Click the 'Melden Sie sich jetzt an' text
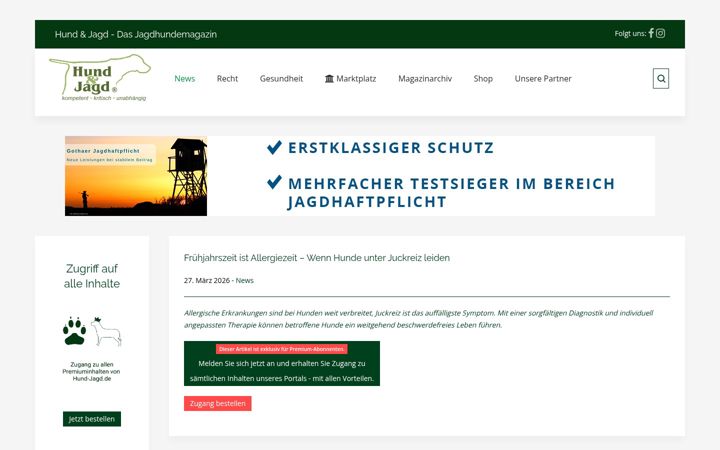The width and height of the screenshot is (720, 450). (x=282, y=371)
